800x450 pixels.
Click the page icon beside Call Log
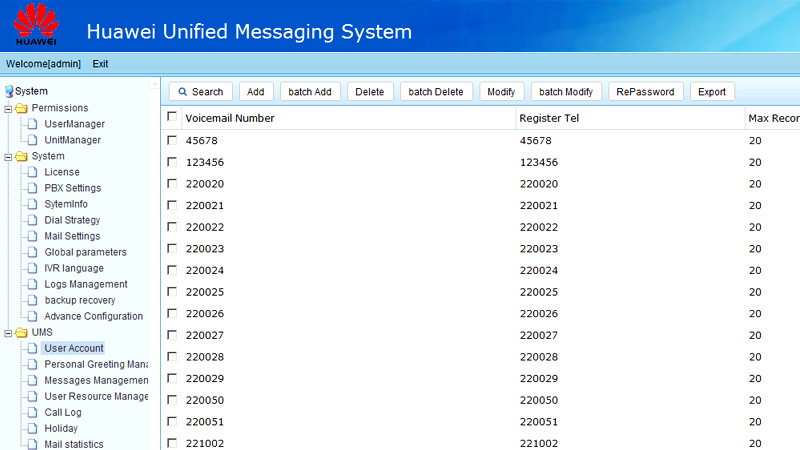click(32, 412)
